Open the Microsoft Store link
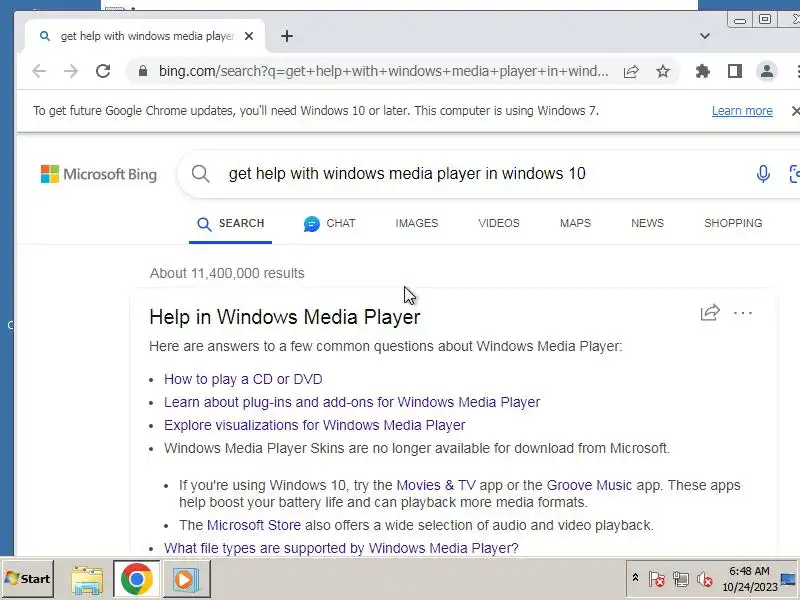This screenshot has height=600, width=800. pyautogui.click(x=254, y=526)
